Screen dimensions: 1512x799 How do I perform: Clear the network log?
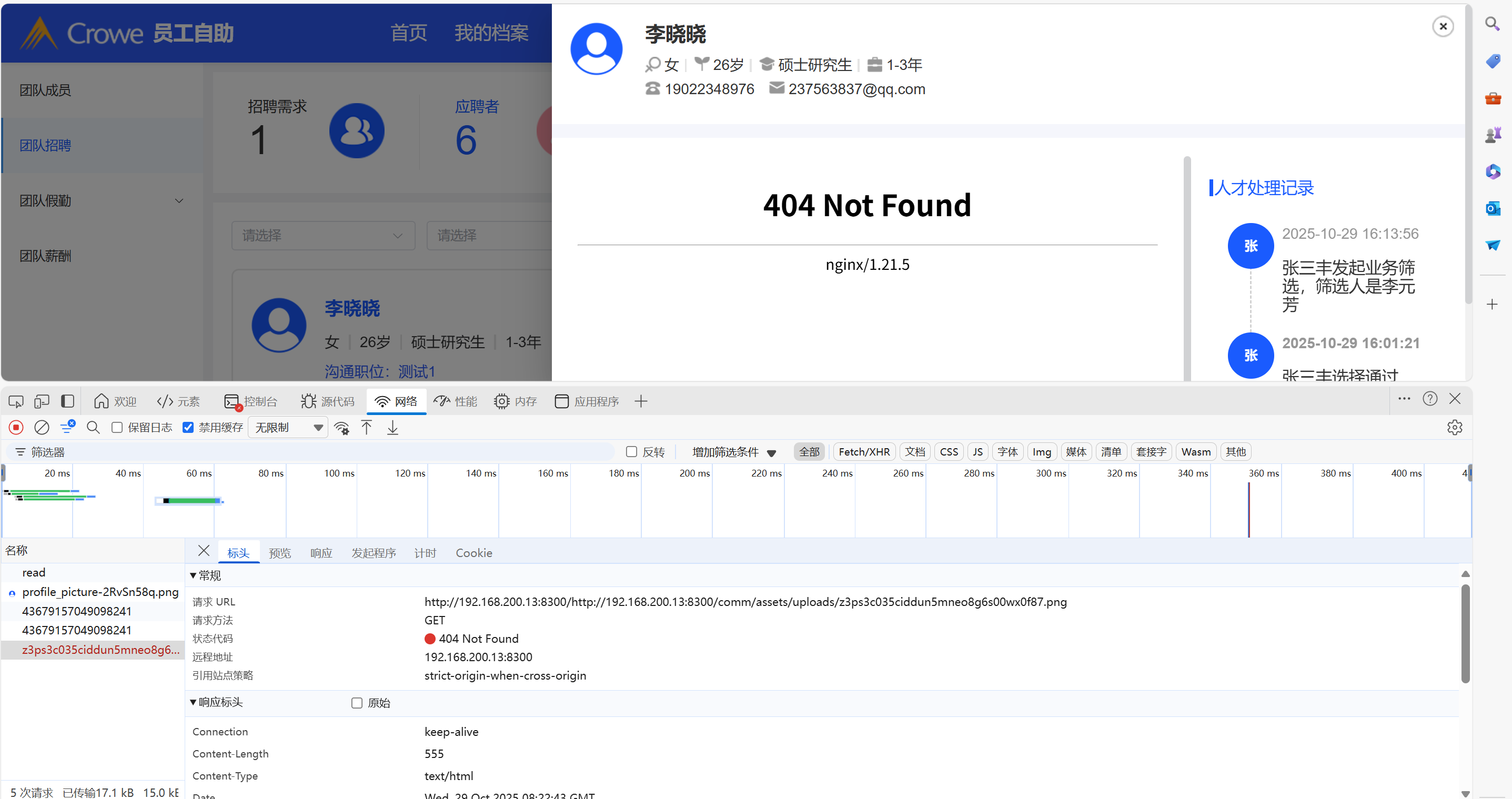[42, 428]
